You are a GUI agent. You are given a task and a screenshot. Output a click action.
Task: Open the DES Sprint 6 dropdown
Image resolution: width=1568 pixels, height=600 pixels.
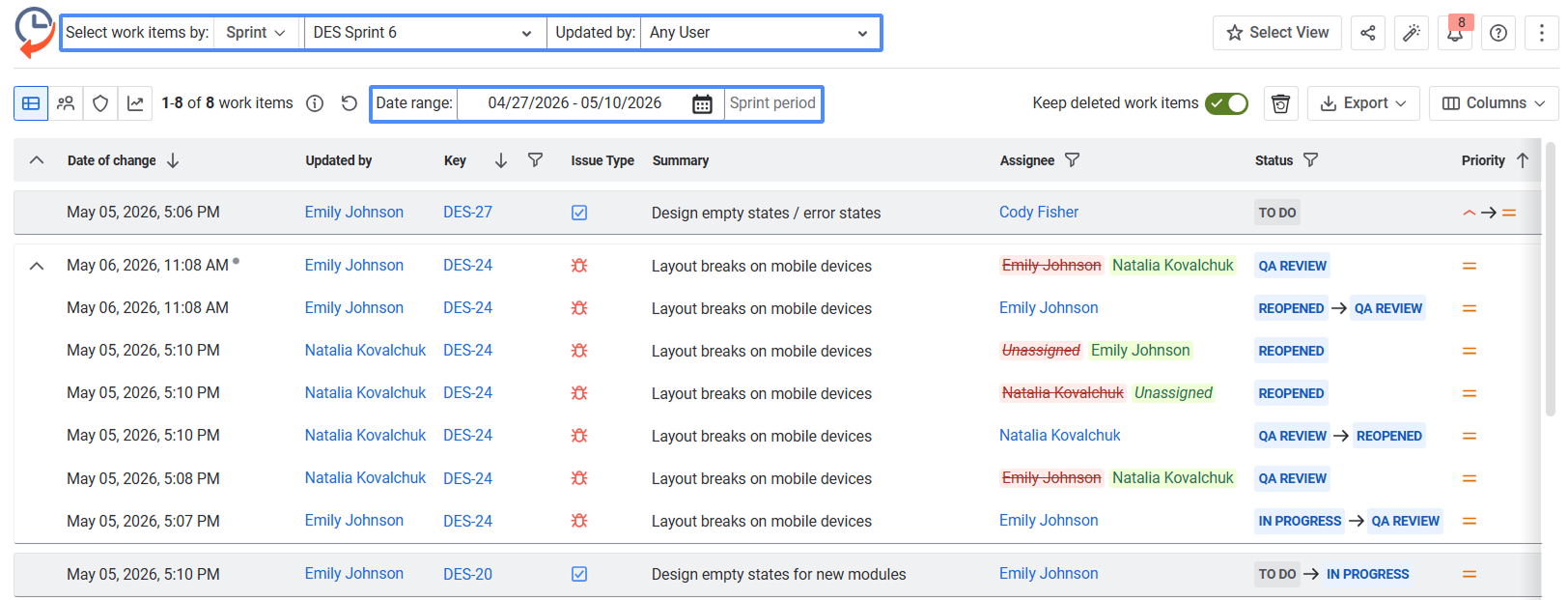click(x=423, y=33)
